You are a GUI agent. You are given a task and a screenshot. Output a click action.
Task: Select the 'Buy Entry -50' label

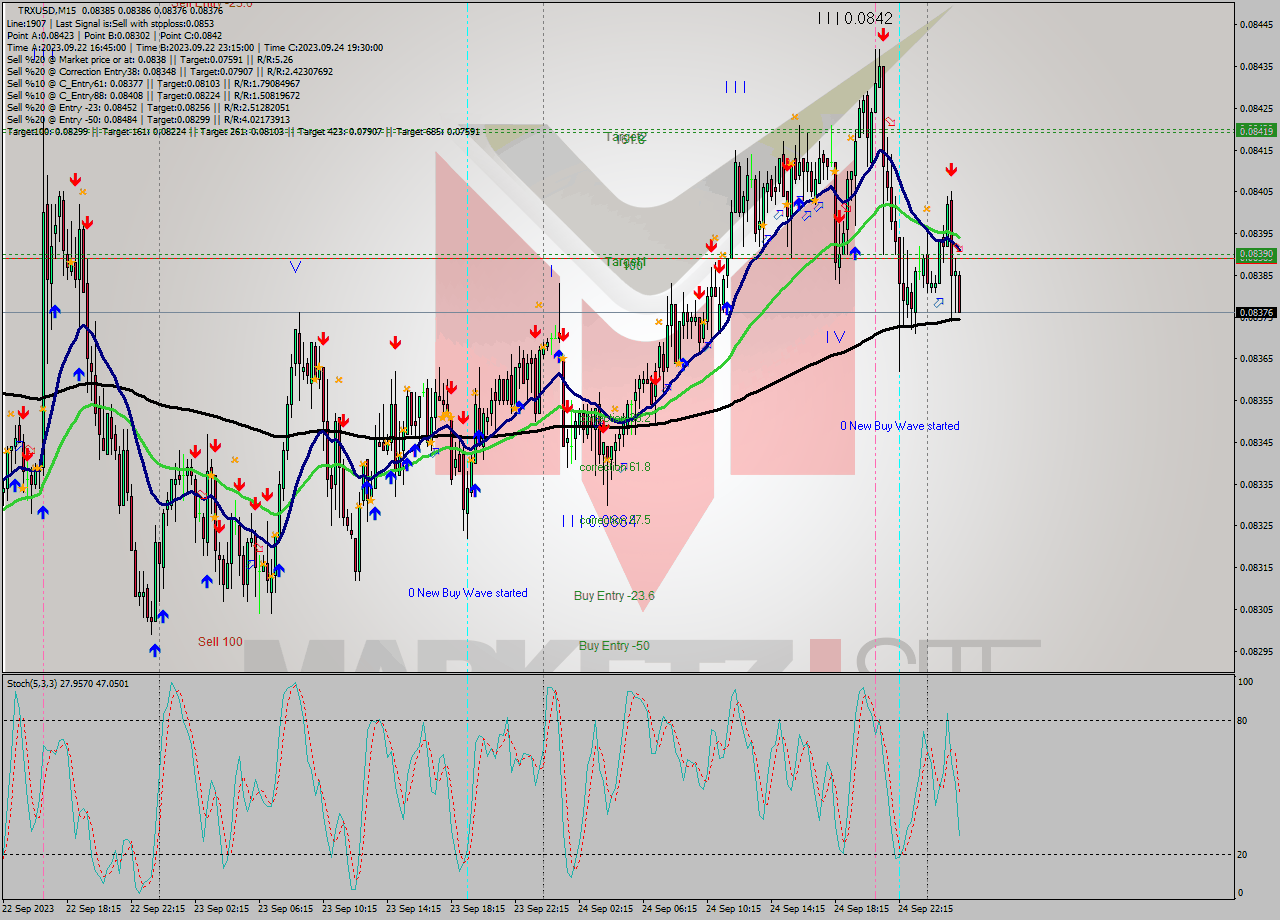614,646
